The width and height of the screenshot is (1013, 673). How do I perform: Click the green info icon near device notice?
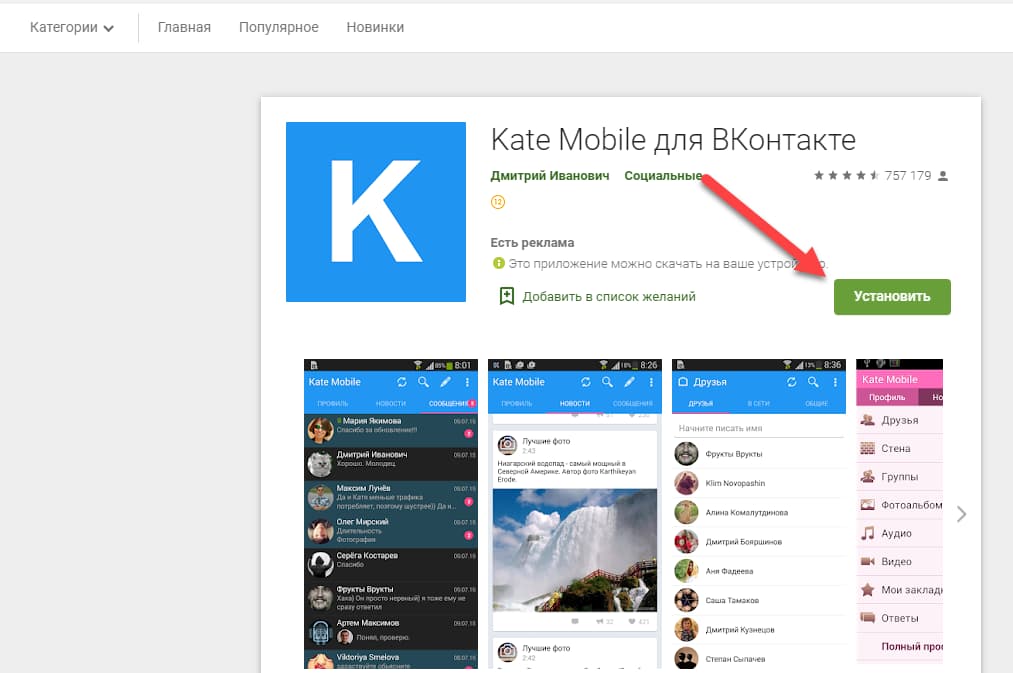coord(499,263)
